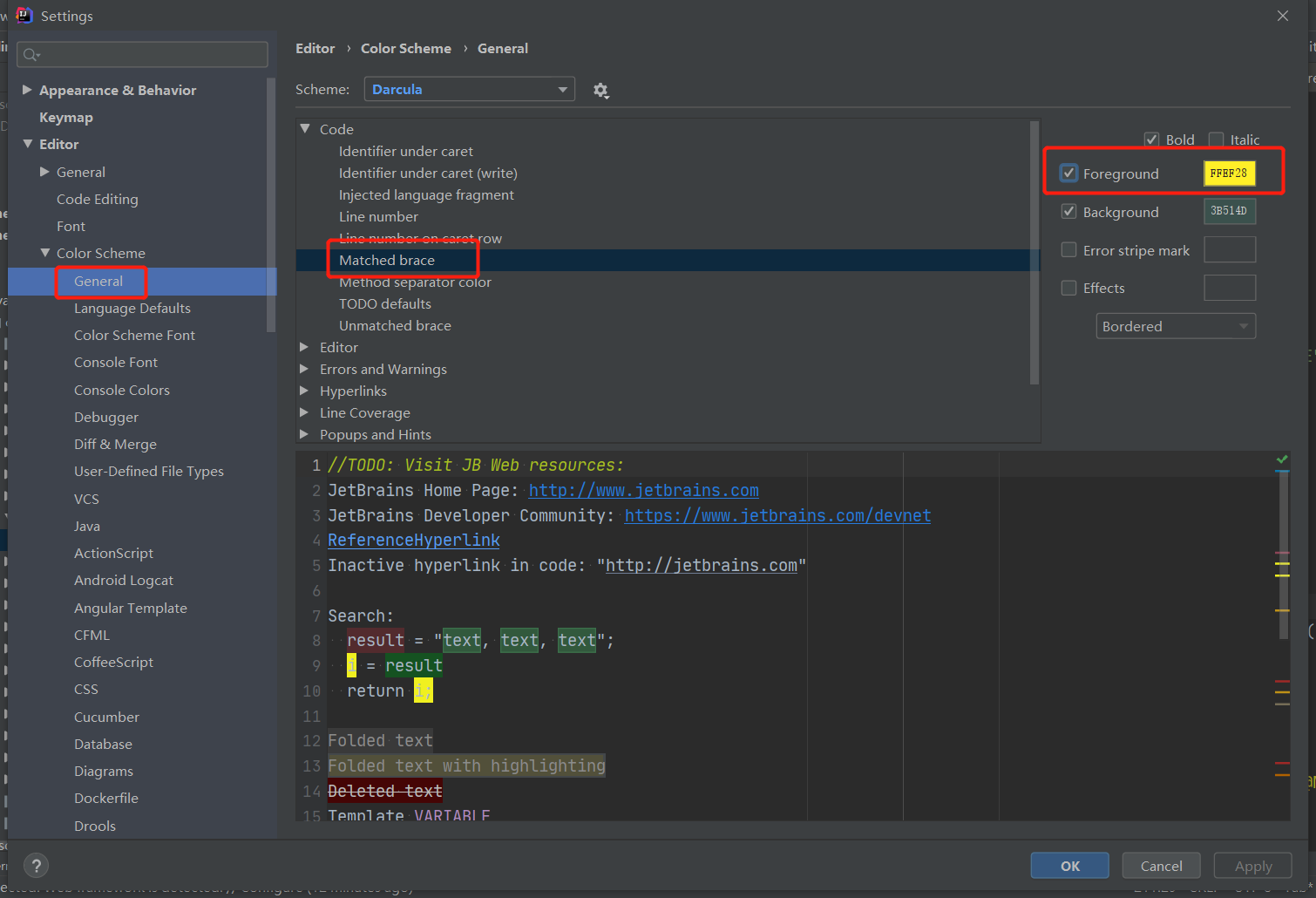Screen dimensions: 1316x898
Task: Click the Cancel button
Action: point(1162,866)
